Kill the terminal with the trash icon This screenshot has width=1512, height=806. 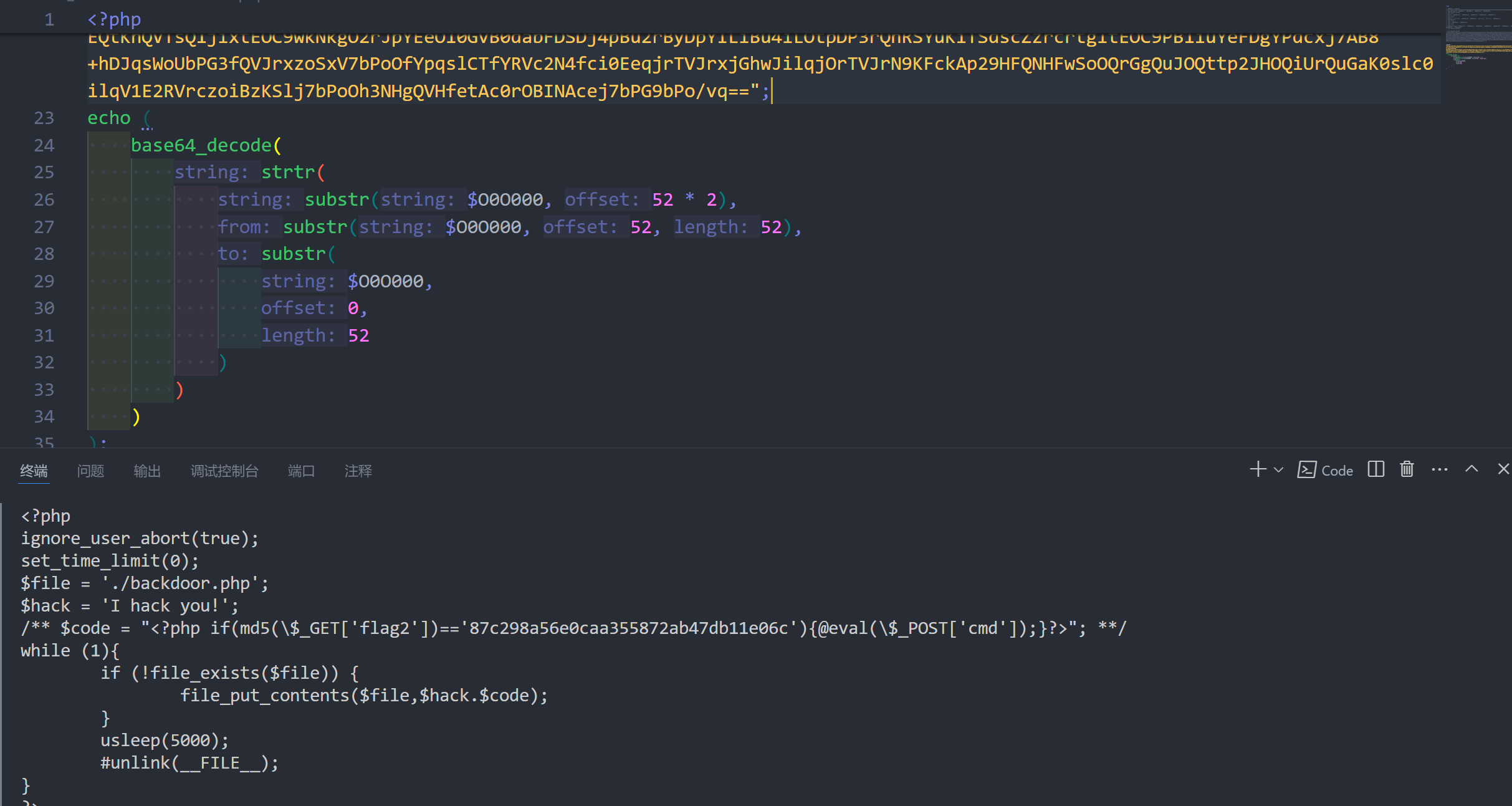tap(1407, 469)
